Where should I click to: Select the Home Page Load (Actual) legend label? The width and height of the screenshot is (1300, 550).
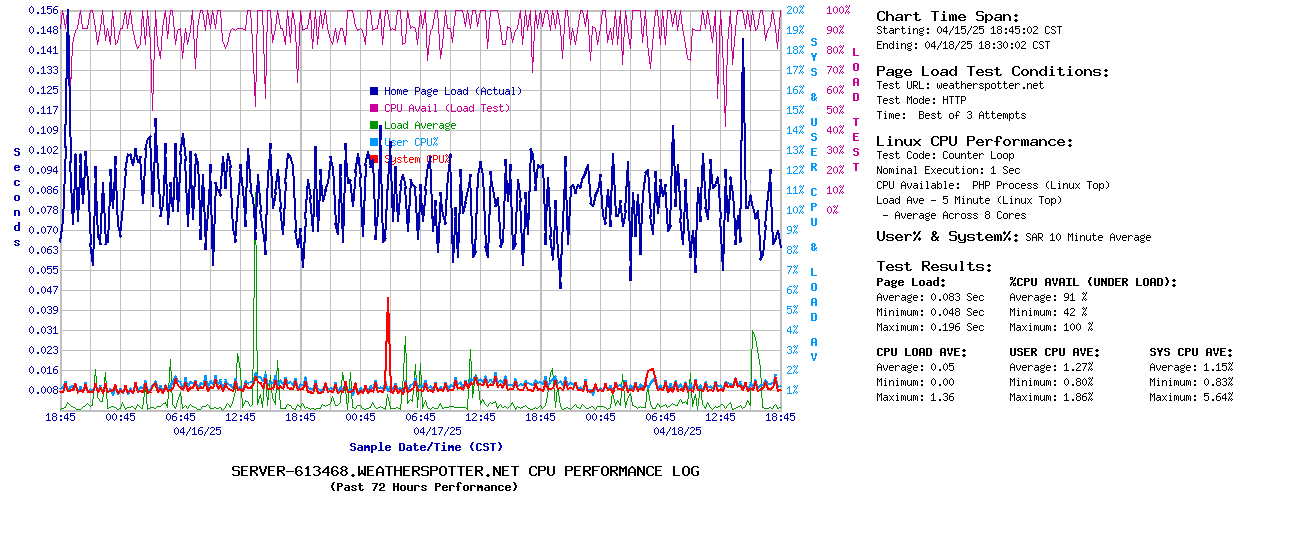point(452,91)
